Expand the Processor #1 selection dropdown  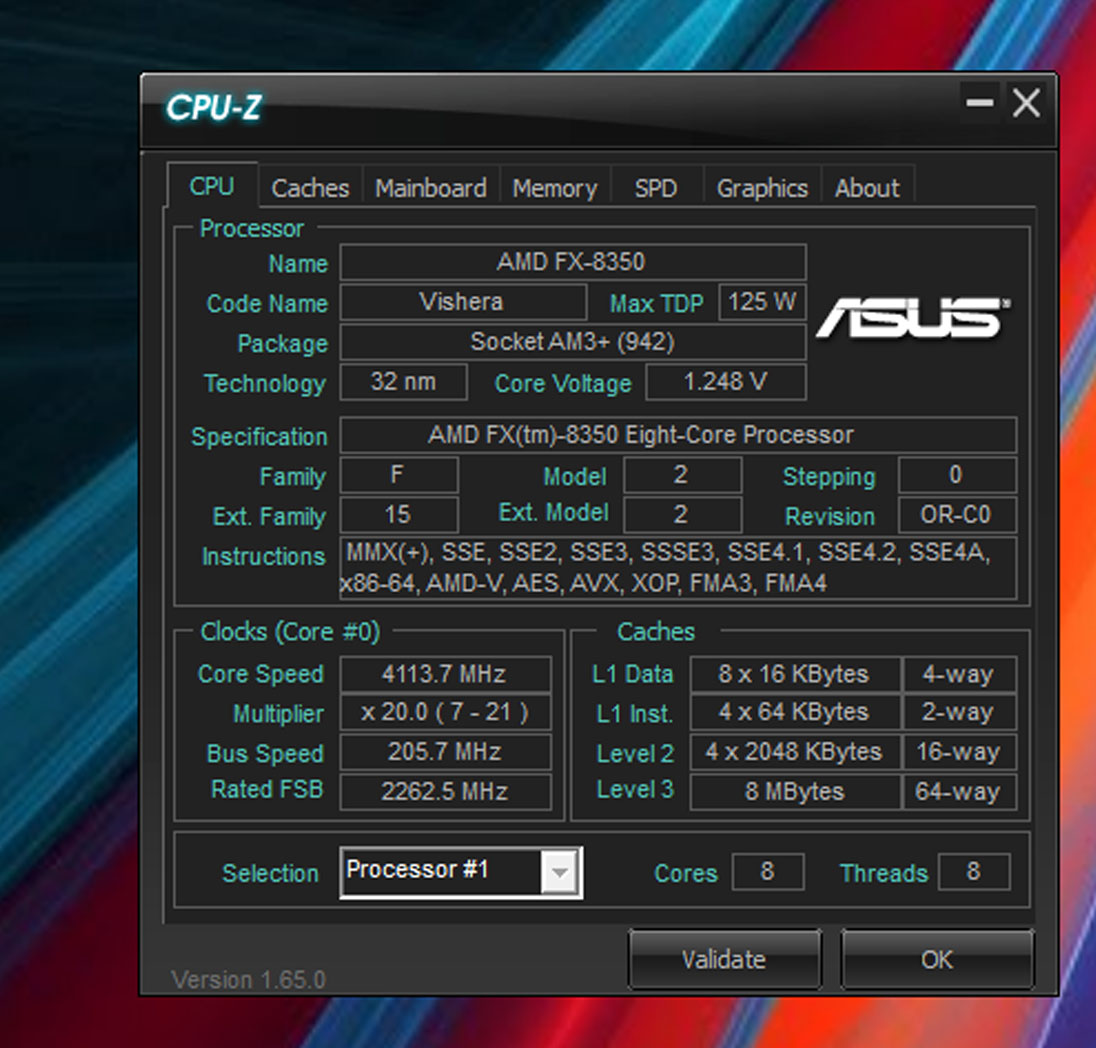(559, 871)
